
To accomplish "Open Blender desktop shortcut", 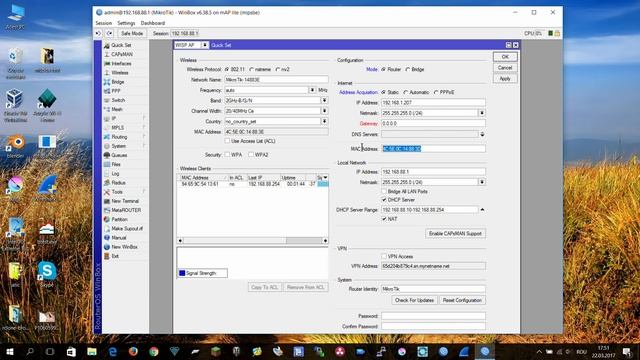I will point(16,146).
